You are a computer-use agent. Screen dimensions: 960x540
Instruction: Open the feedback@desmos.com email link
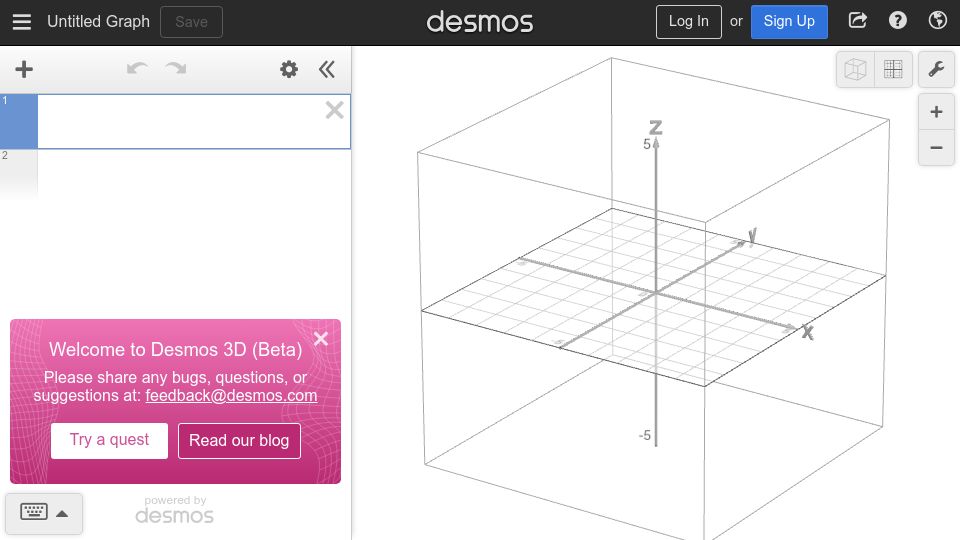coord(231,396)
